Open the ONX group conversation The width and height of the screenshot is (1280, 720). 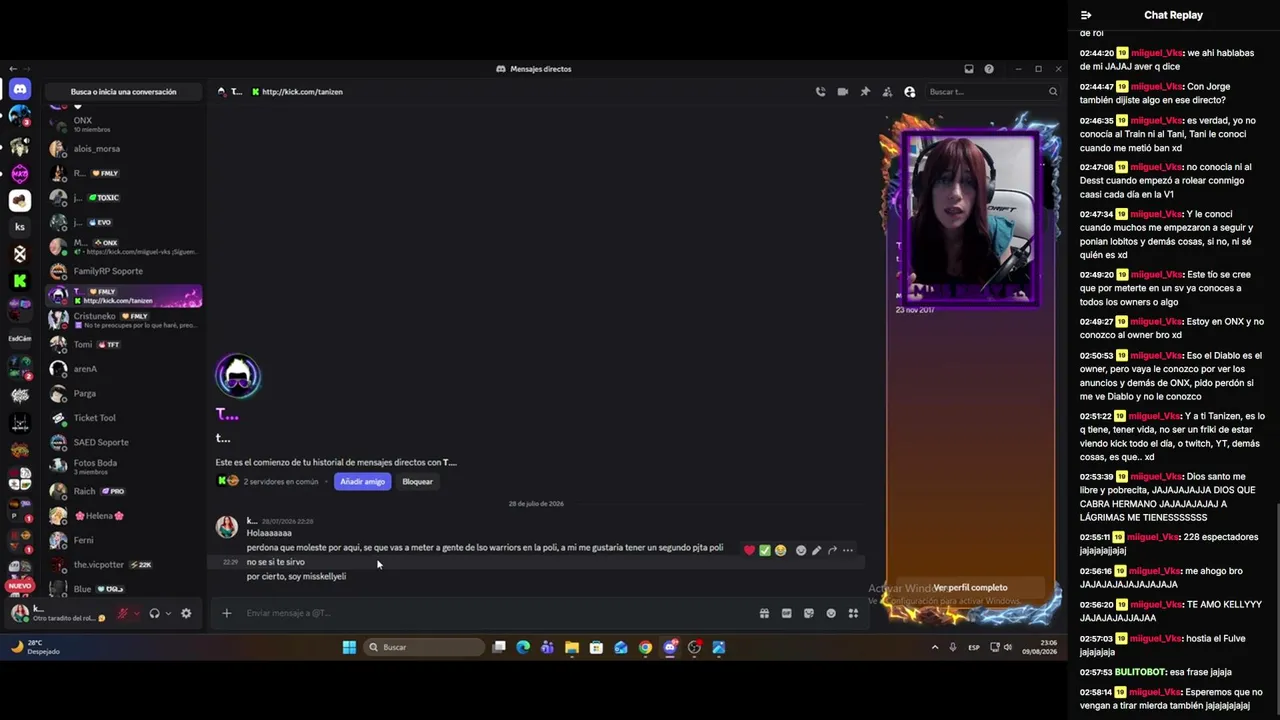tap(123, 124)
